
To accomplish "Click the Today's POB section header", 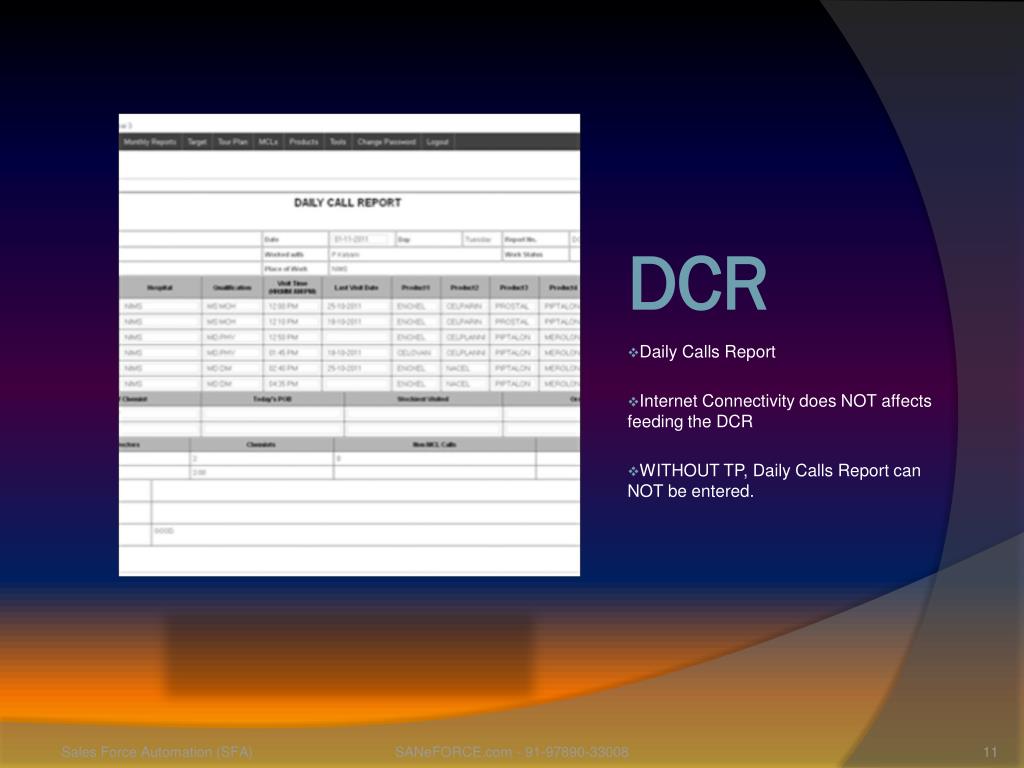I will [272, 399].
